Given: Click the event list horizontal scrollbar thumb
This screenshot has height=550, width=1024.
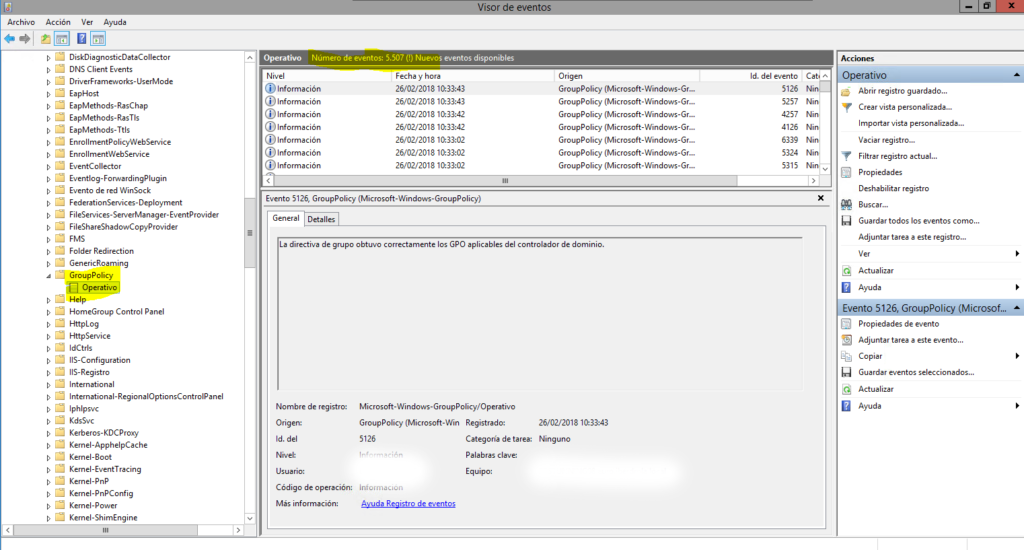Looking at the screenshot, I should 505,181.
